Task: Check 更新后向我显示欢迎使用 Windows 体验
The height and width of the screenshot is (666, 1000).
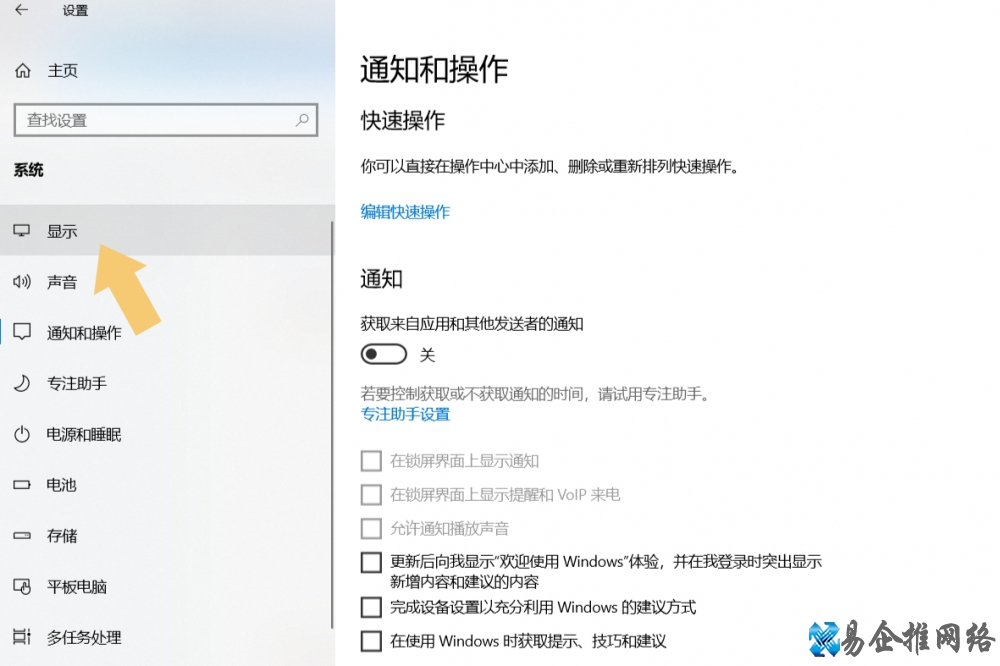Action: (371, 562)
